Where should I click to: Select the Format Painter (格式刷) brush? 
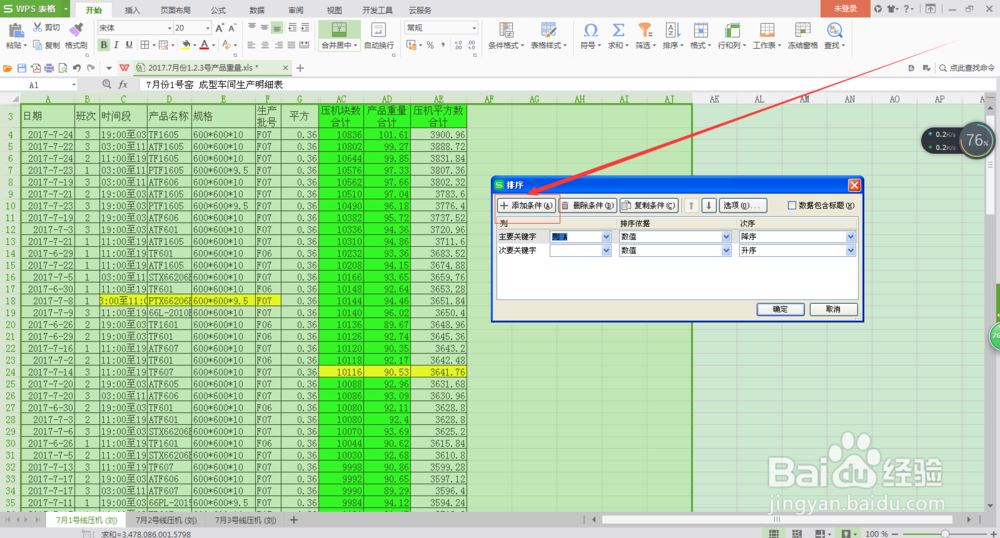coord(76,30)
